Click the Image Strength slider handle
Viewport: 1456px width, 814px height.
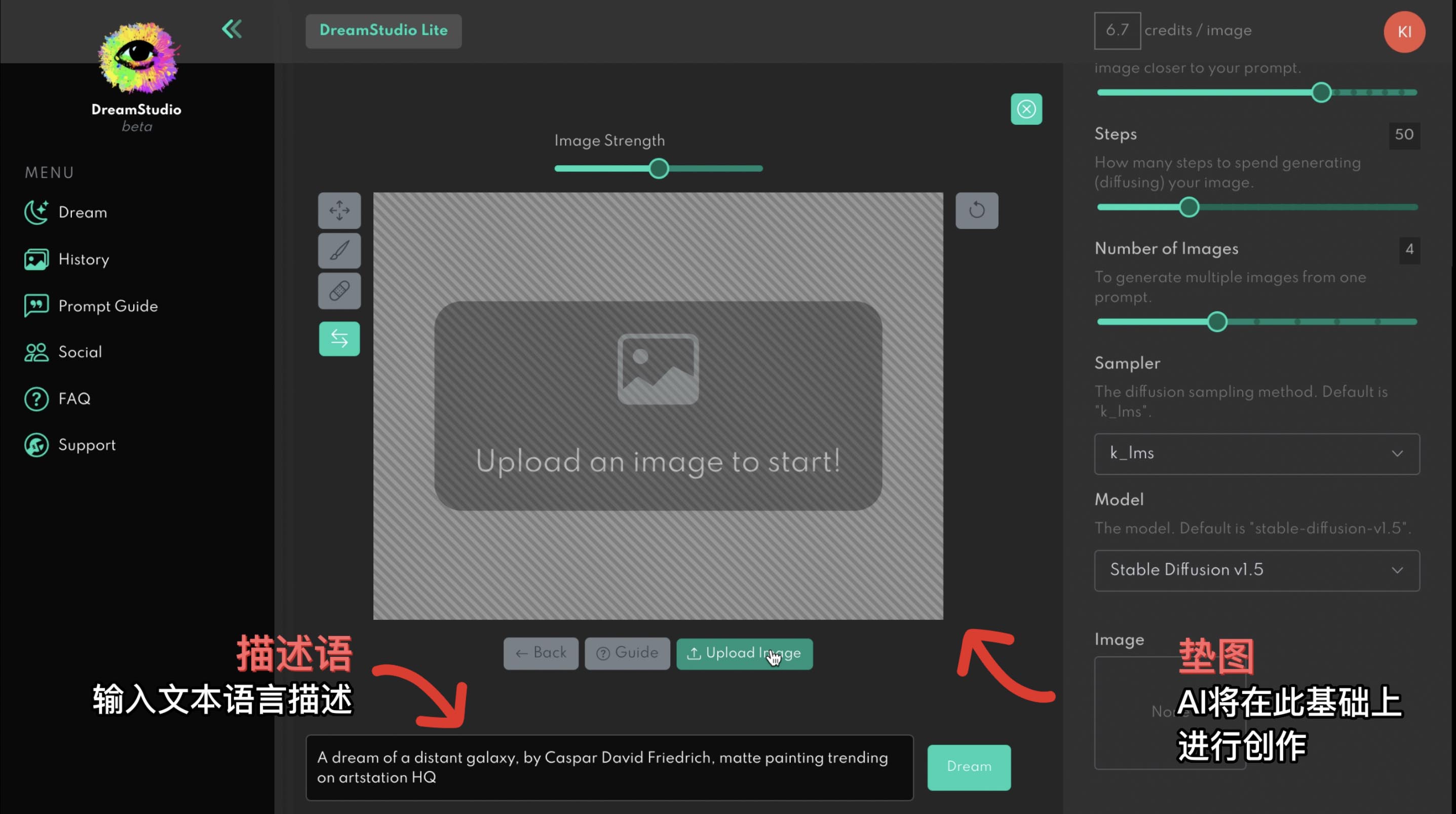tap(659, 169)
